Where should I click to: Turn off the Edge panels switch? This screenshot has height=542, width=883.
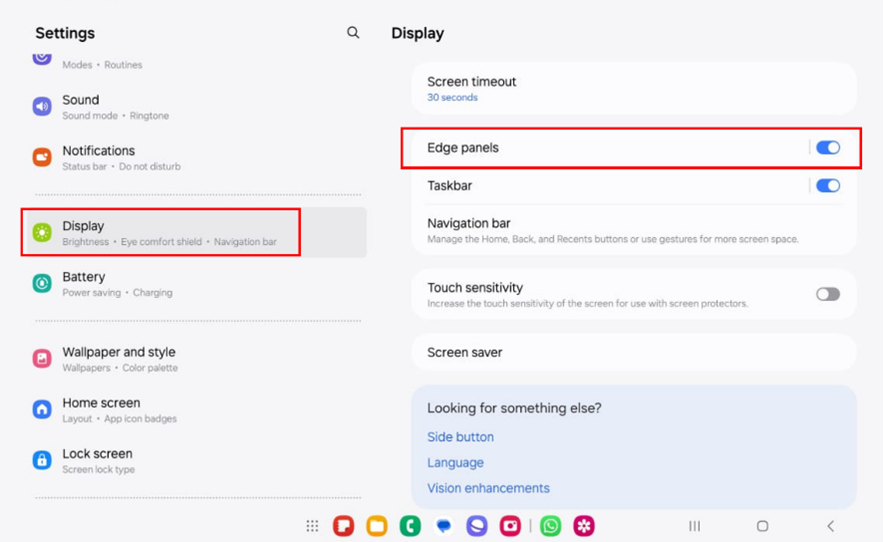coord(828,148)
